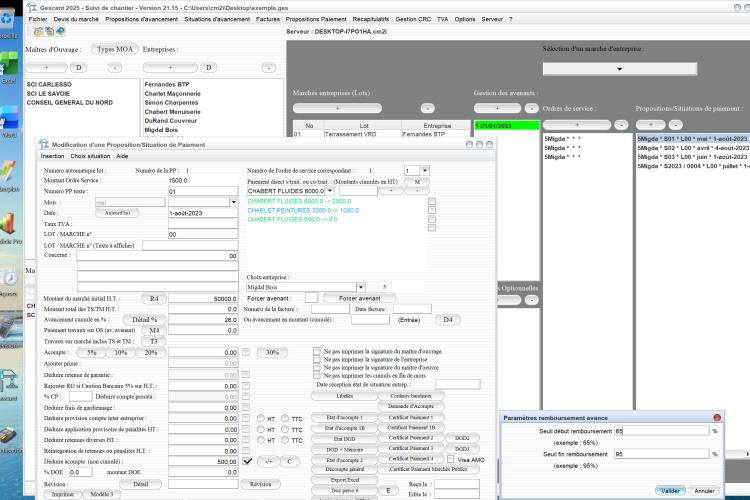This screenshot has width=750, height=500.
Task: Click the Terrassement VRD lot cell
Action: [x=363, y=134]
